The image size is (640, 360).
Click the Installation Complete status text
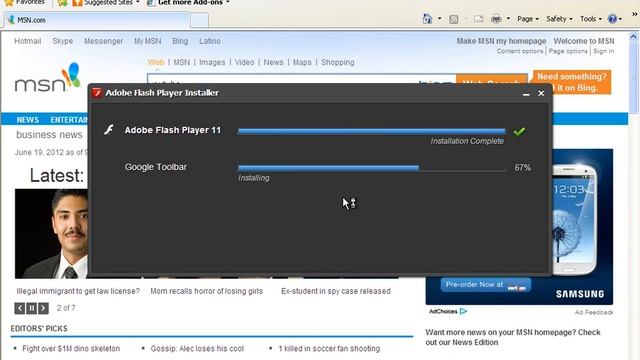pos(467,141)
